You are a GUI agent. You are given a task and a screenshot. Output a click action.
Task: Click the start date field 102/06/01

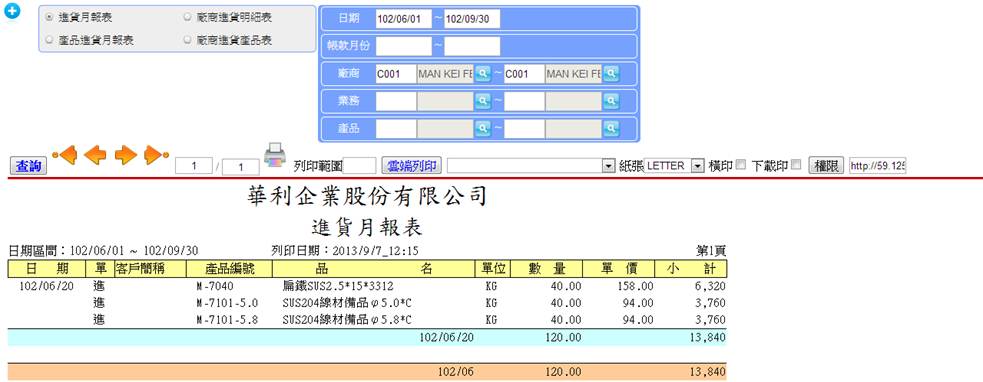coord(404,19)
